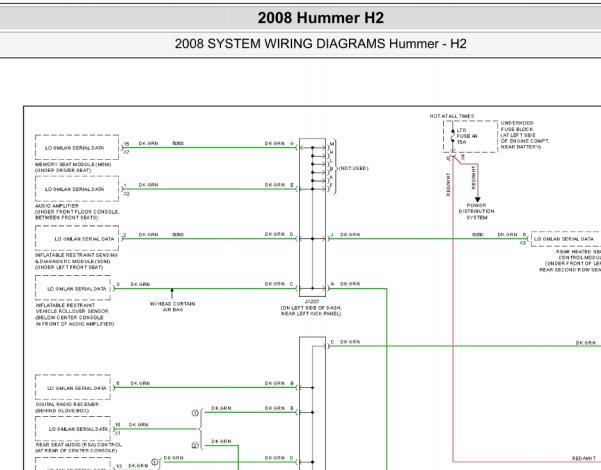Click the "POWER DISTRIBUTION SYSTEM" text

[x=476, y=211]
